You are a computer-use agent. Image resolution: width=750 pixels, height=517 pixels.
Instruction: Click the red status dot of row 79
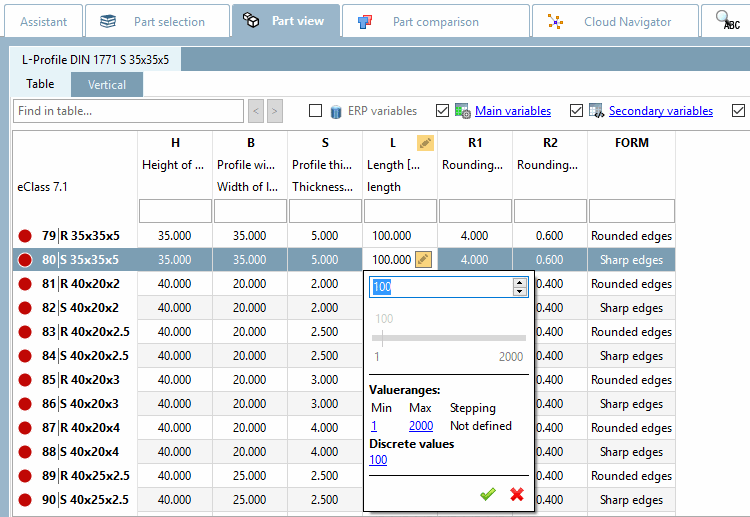click(x=25, y=236)
